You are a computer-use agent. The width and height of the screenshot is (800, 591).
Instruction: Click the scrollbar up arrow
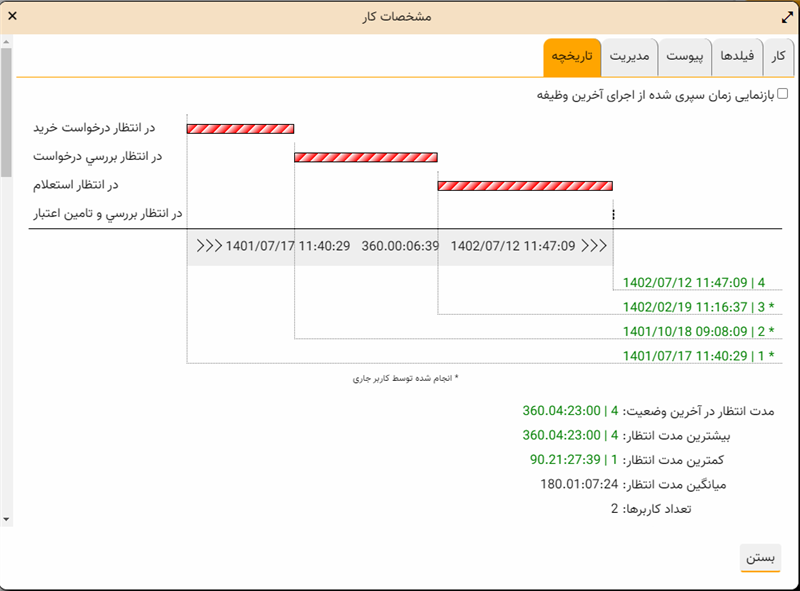tap(6, 43)
